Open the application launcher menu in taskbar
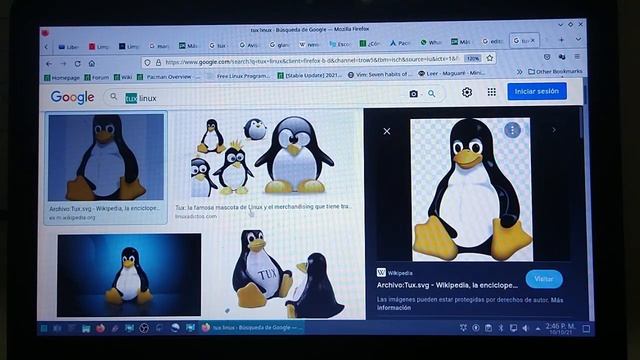Image resolution: width=640 pixels, height=360 pixels. click(44, 328)
